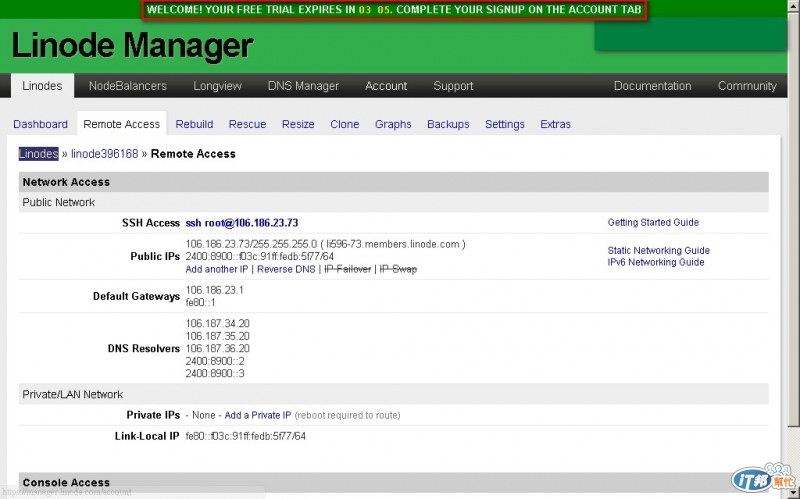Screen dimensions: 800x499
Task: Click Add another IP link
Action: (x=217, y=269)
